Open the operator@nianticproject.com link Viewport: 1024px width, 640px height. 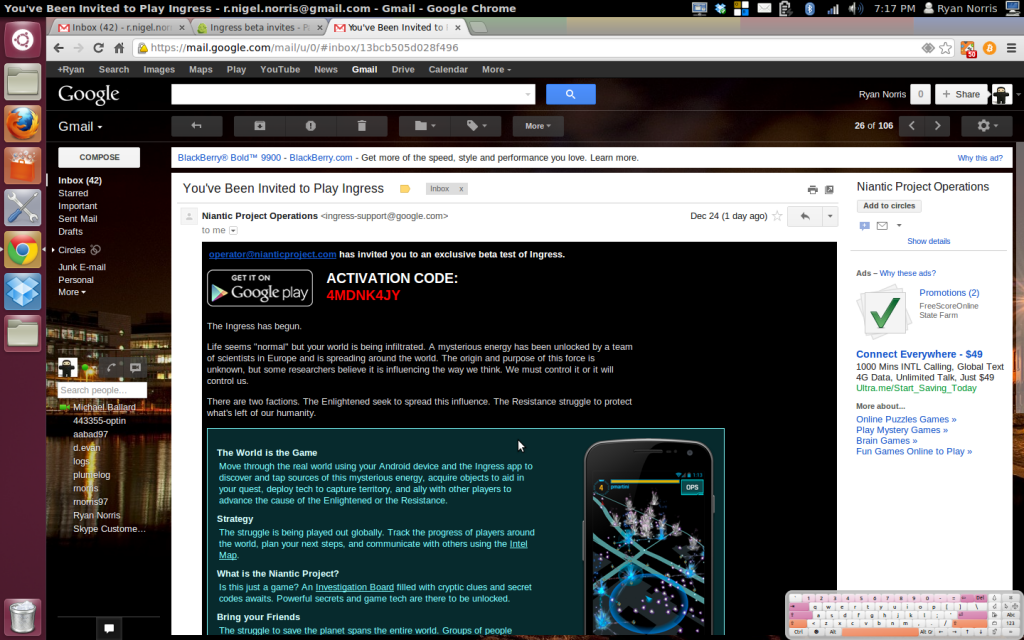point(272,255)
